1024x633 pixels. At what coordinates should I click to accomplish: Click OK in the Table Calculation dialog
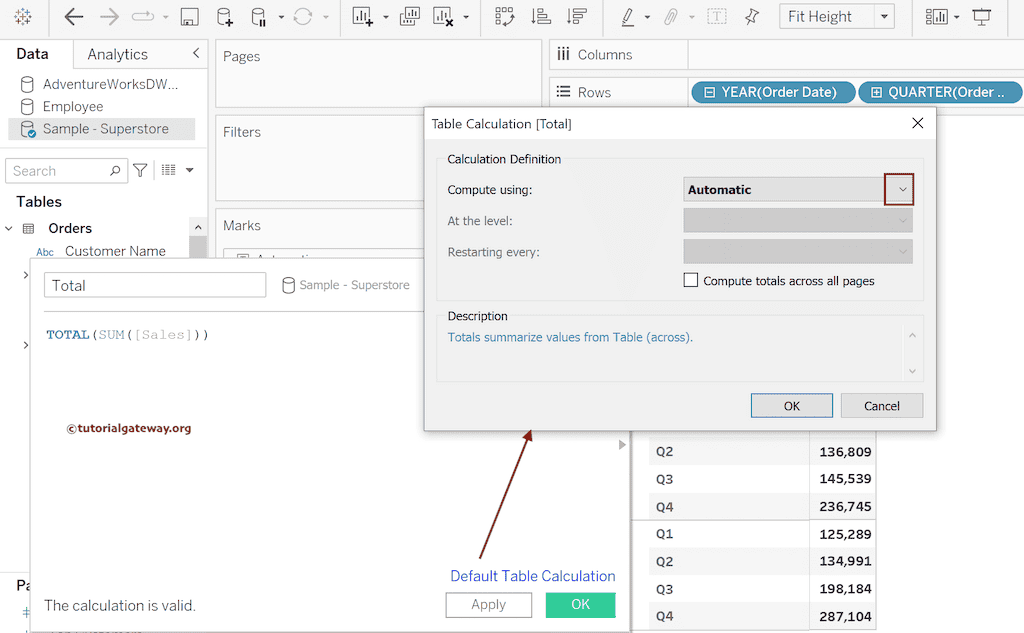pyautogui.click(x=791, y=405)
